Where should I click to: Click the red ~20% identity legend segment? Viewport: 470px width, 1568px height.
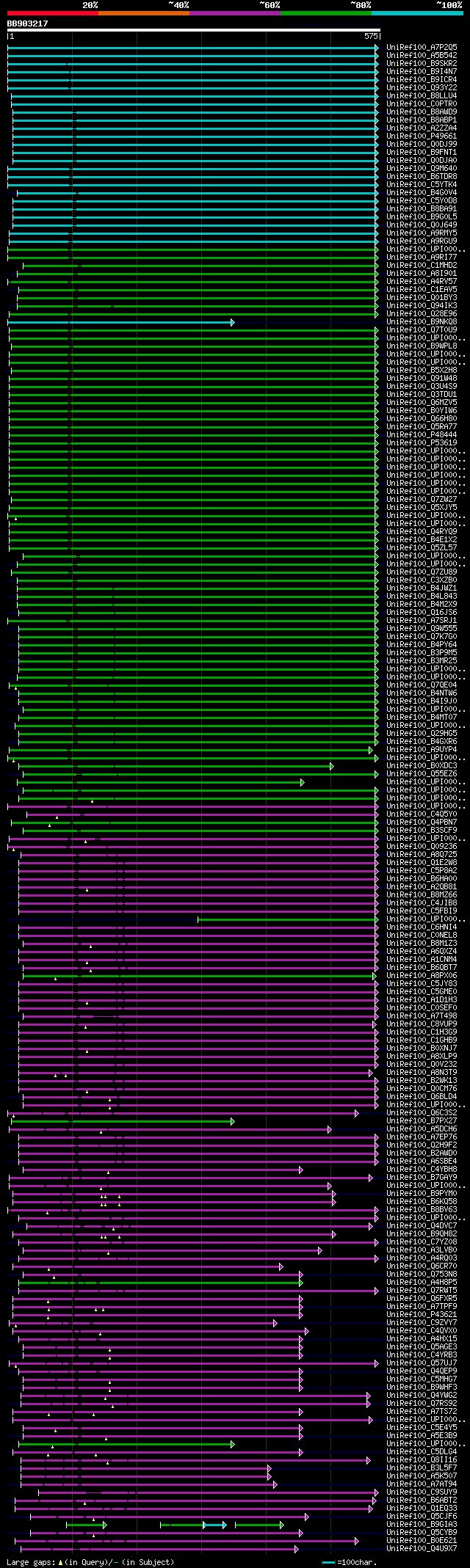[x=52, y=13]
